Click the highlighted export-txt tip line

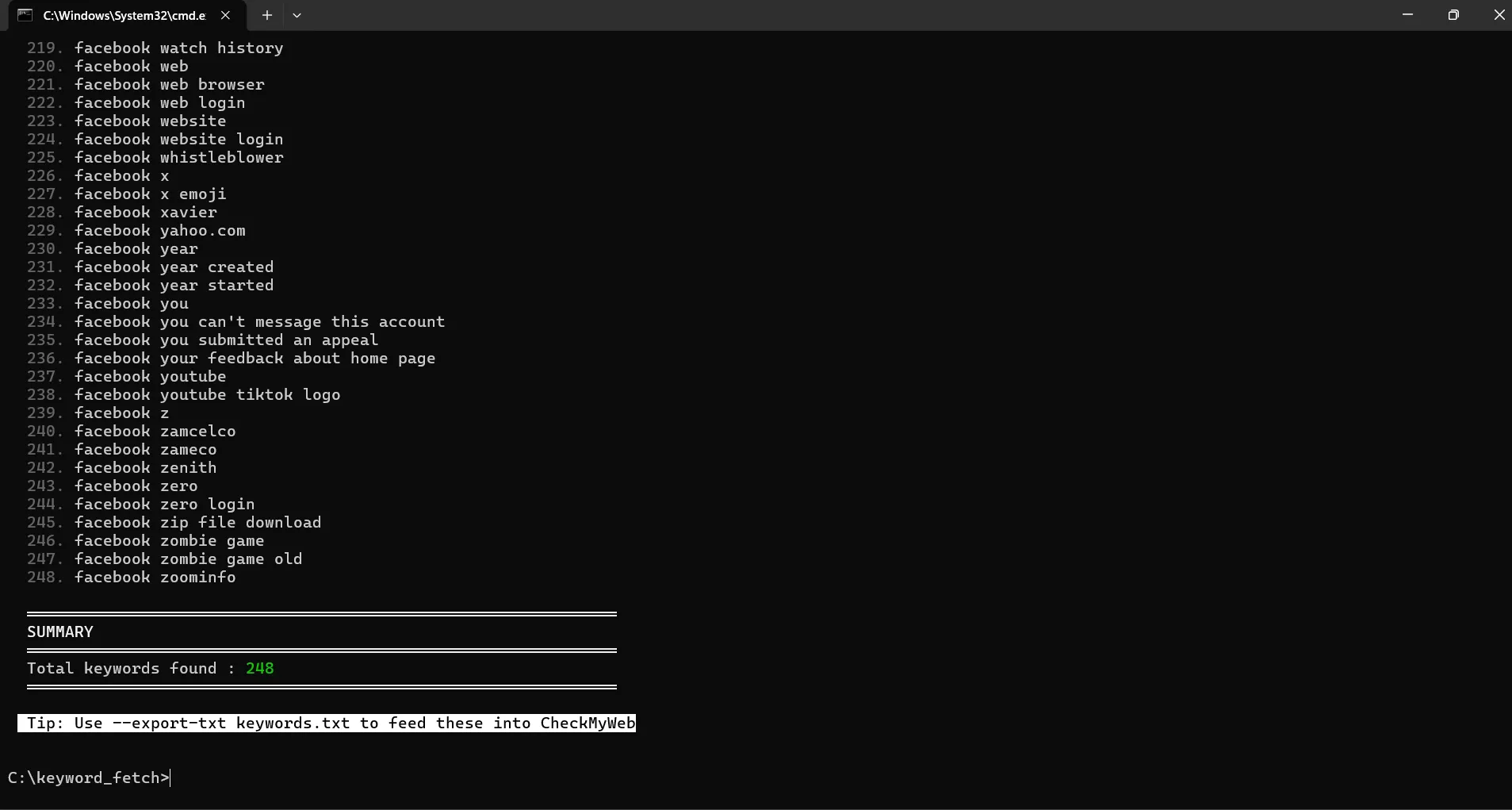327,724
